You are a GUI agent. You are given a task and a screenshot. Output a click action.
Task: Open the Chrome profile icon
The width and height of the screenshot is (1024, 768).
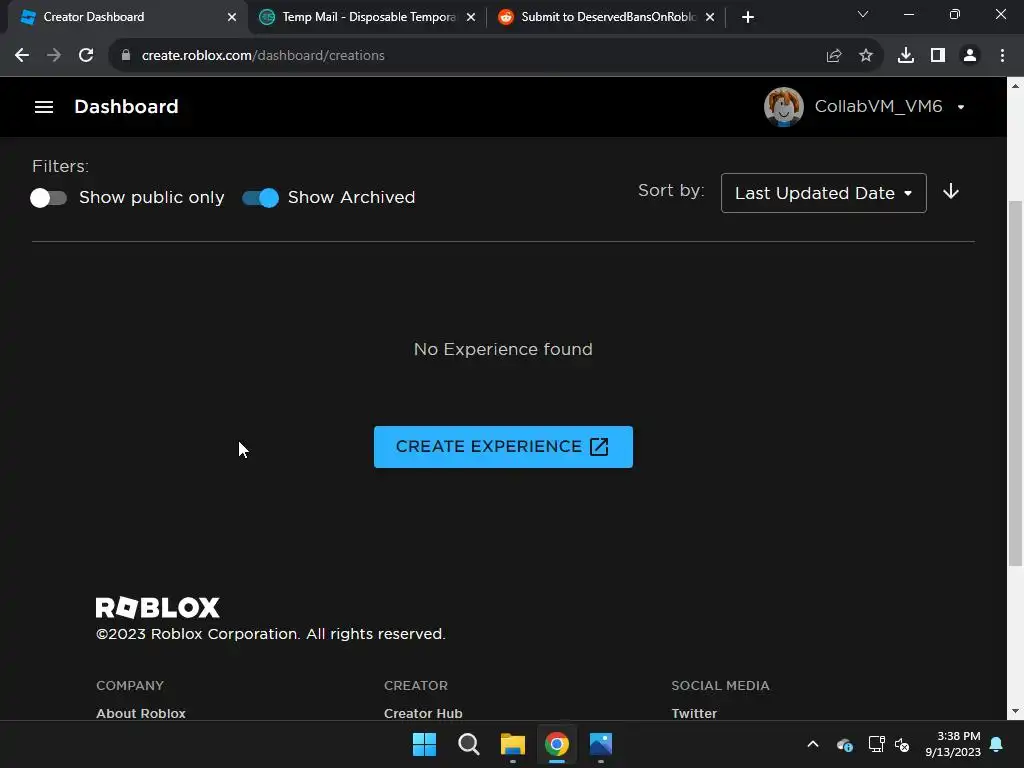(970, 56)
